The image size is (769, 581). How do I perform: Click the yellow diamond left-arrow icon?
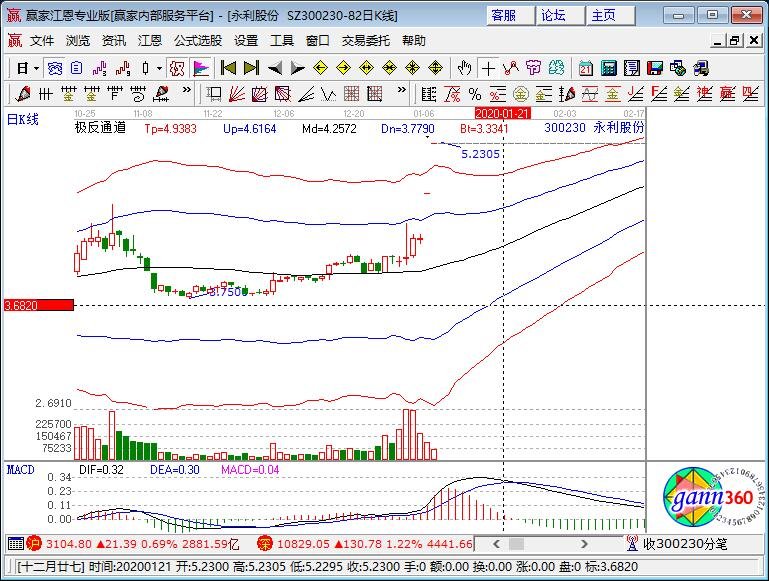point(320,68)
